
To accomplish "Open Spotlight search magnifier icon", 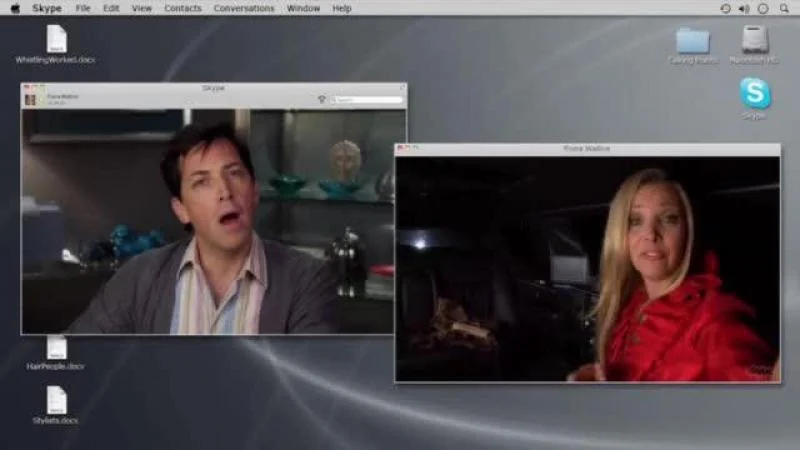I will [784, 8].
